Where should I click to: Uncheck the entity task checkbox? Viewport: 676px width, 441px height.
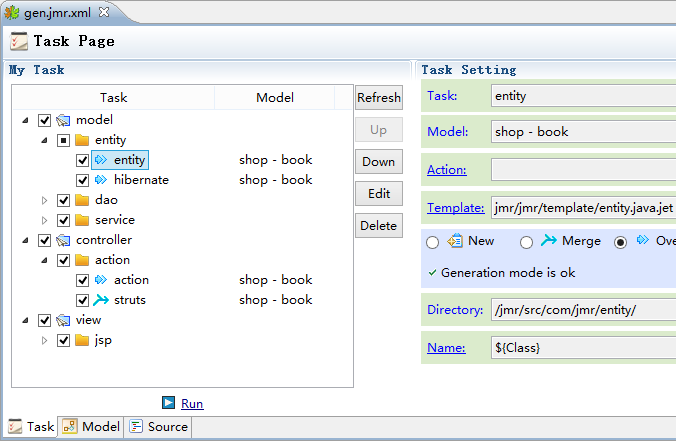(82, 160)
